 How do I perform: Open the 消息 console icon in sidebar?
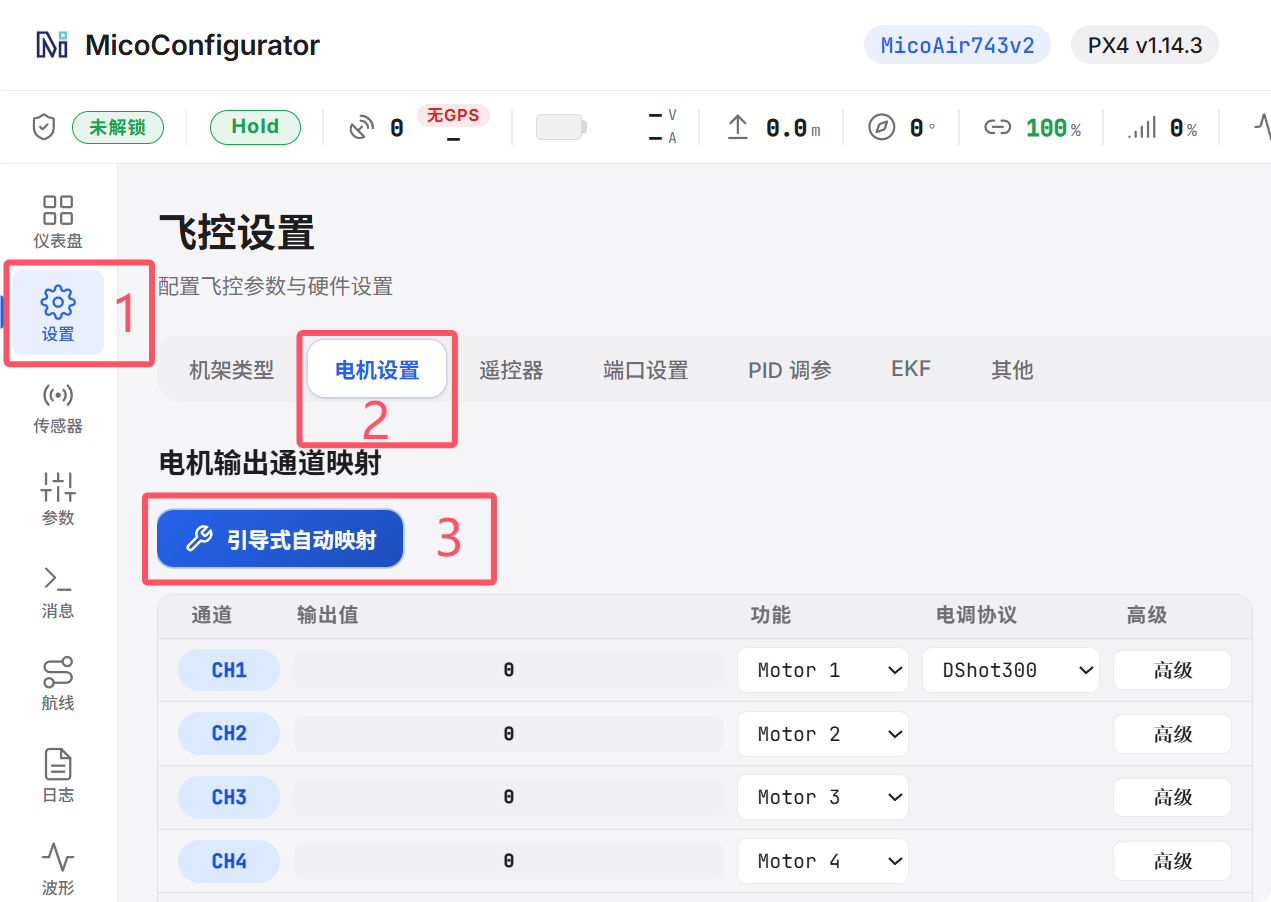(x=58, y=579)
